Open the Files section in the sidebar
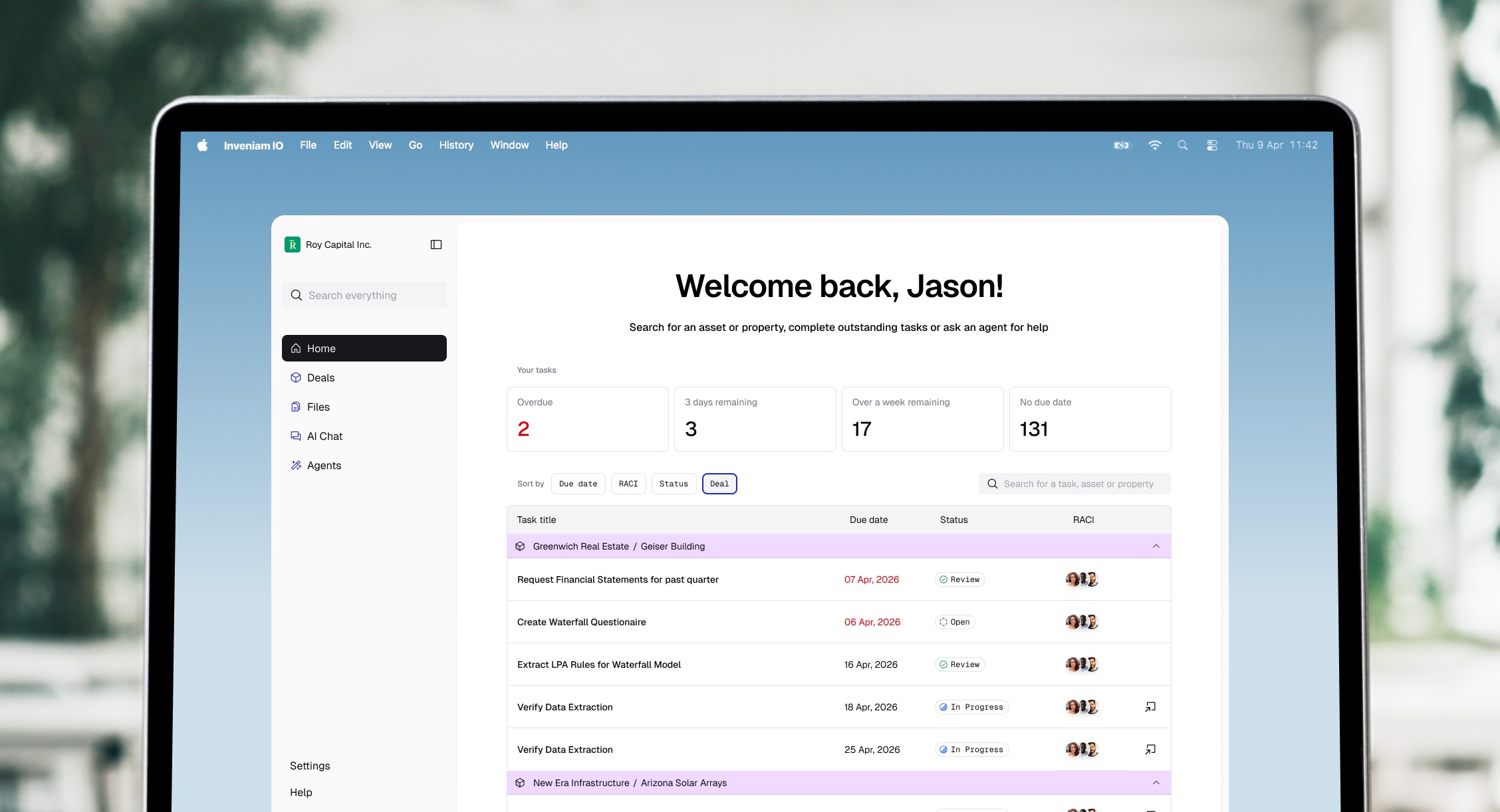Screen dimensions: 1500x812 pyautogui.click(x=318, y=407)
